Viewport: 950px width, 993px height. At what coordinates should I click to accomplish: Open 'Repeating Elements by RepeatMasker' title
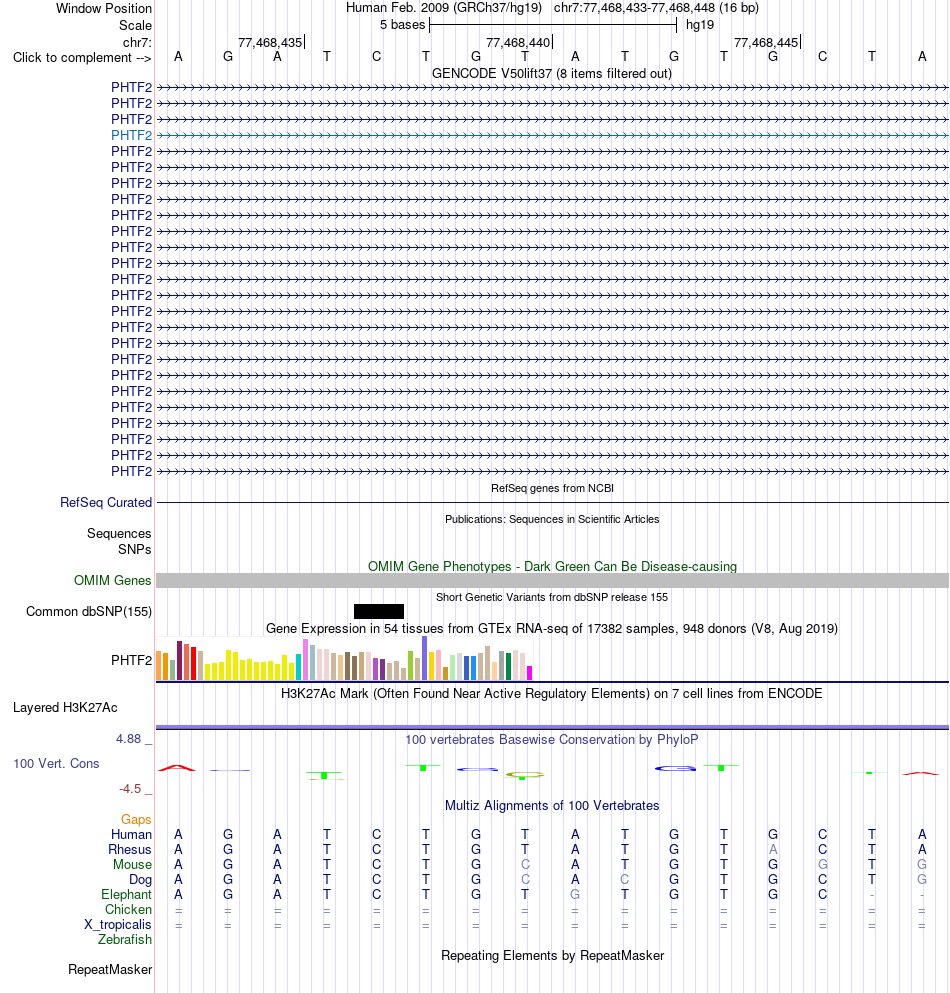click(x=552, y=955)
